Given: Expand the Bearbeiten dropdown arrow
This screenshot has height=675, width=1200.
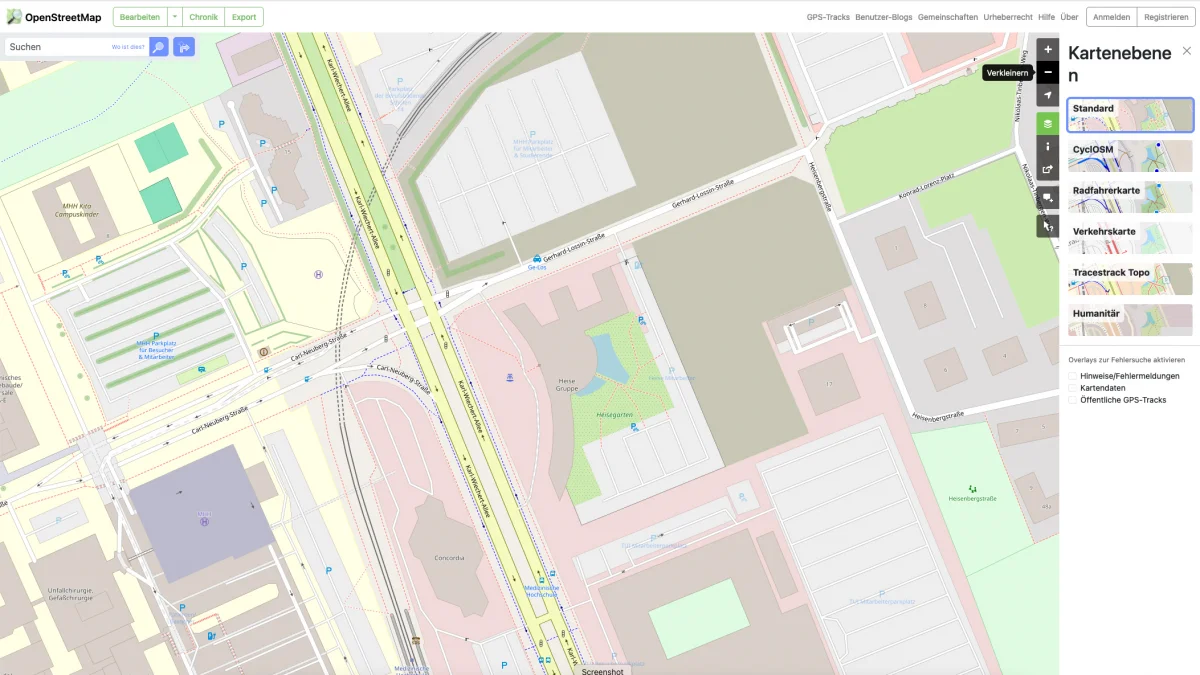Looking at the screenshot, I should (174, 17).
